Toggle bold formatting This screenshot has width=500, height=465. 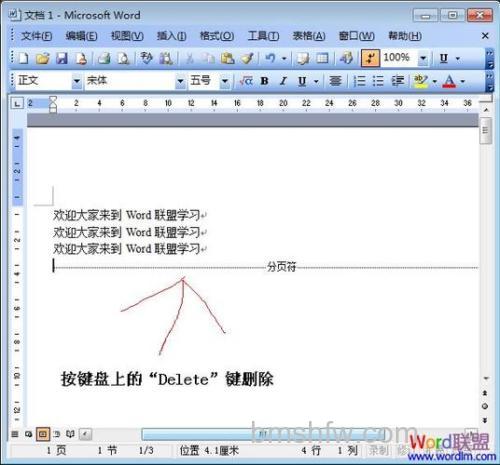[x=265, y=81]
